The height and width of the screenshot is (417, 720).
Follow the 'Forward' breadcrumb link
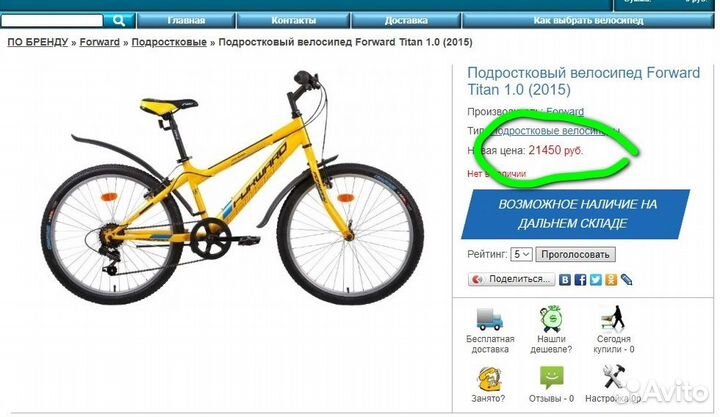tap(100, 42)
